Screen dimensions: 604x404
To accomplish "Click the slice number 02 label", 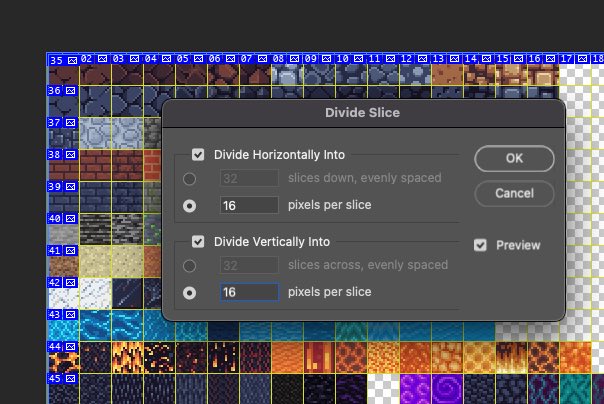I will point(86,59).
